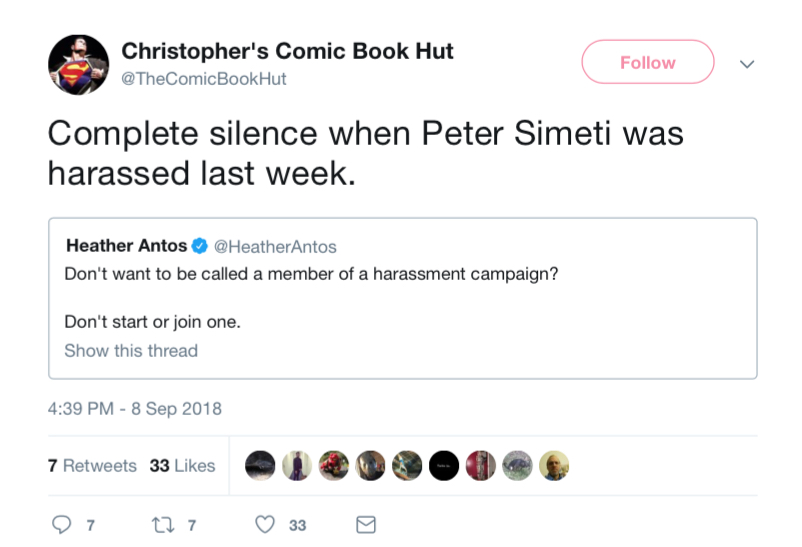View the 33 Likes list
This screenshot has width=802, height=547.
point(182,466)
